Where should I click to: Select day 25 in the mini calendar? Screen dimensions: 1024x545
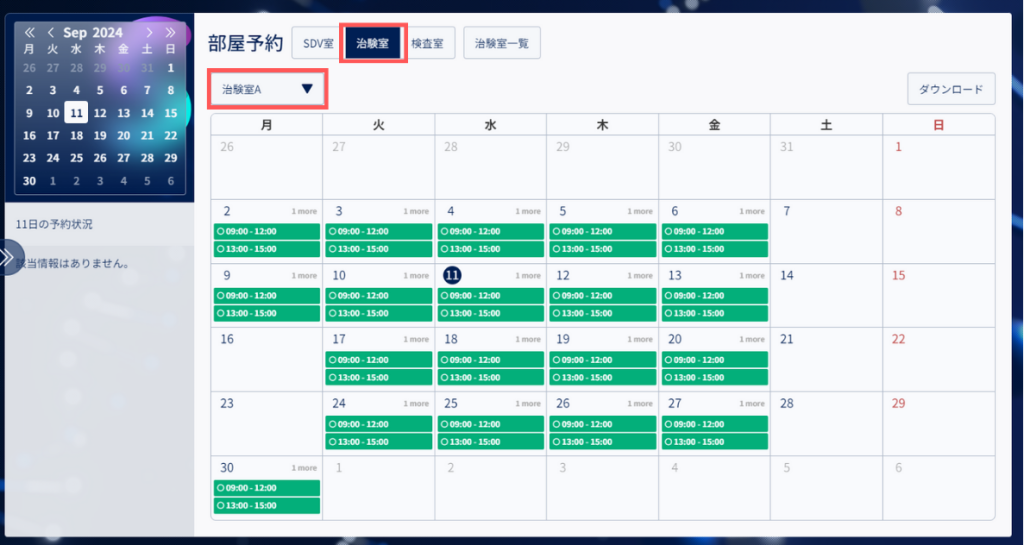pyautogui.click(x=76, y=158)
